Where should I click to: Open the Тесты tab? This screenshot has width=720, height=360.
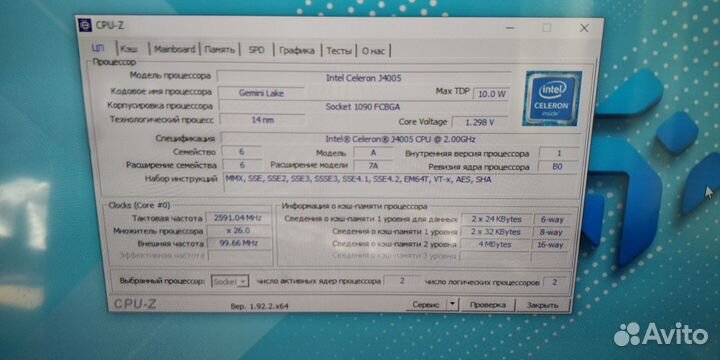pos(339,51)
